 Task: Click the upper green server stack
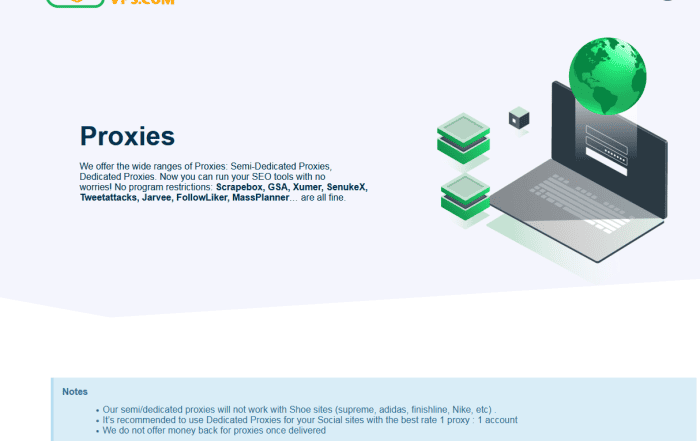click(x=463, y=136)
